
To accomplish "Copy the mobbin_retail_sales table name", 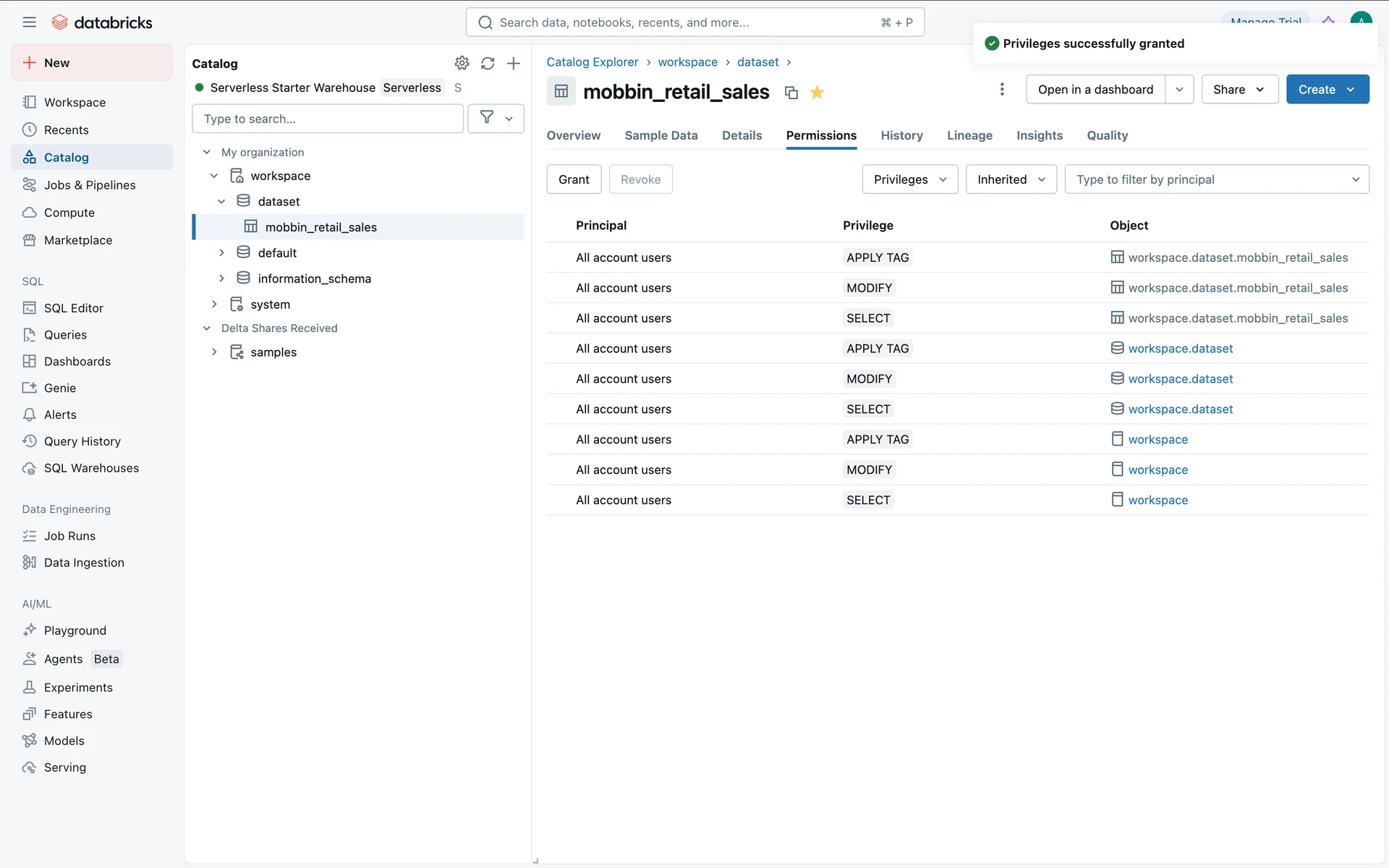I will point(791,93).
